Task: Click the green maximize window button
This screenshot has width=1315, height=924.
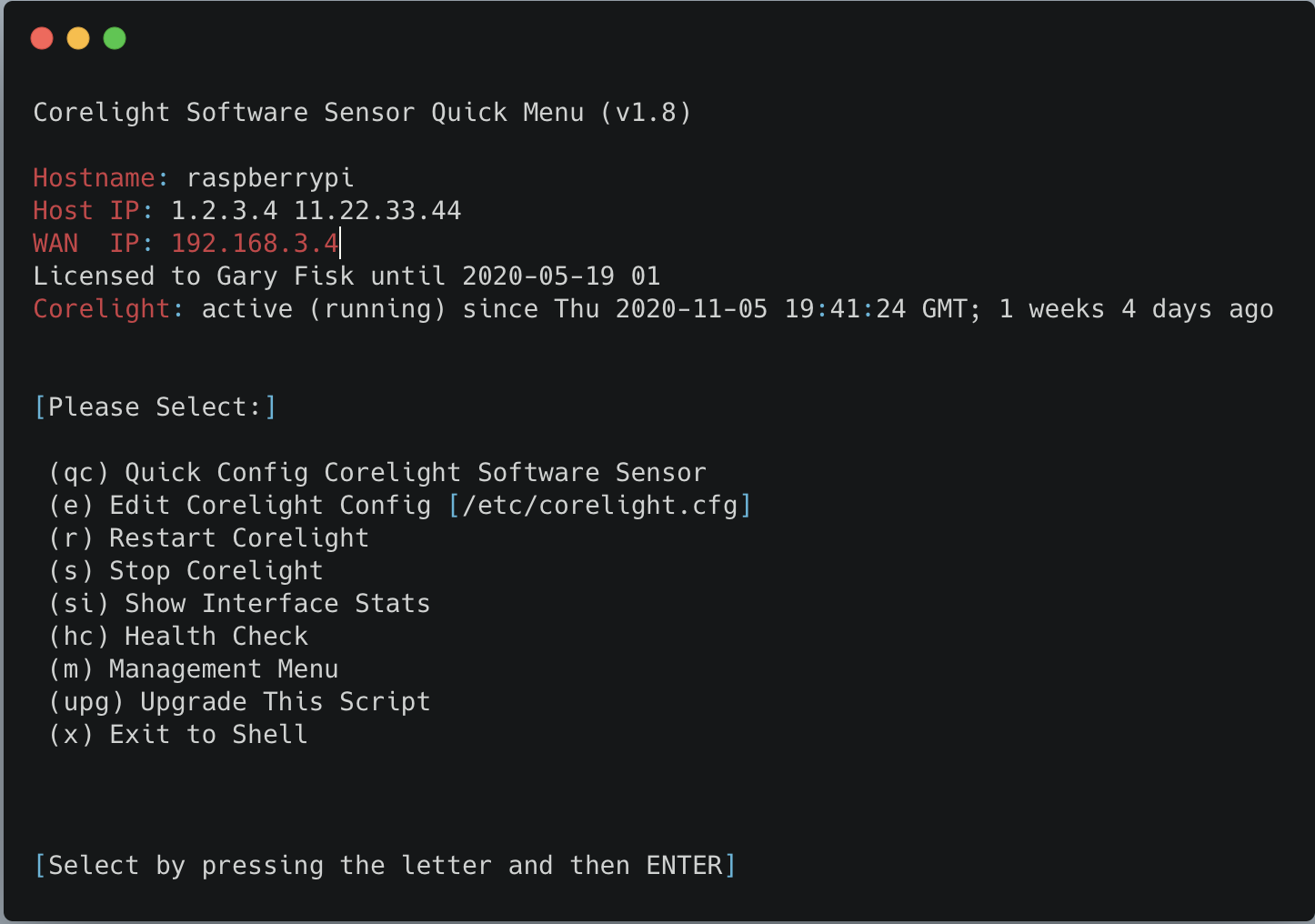Action: [115, 38]
